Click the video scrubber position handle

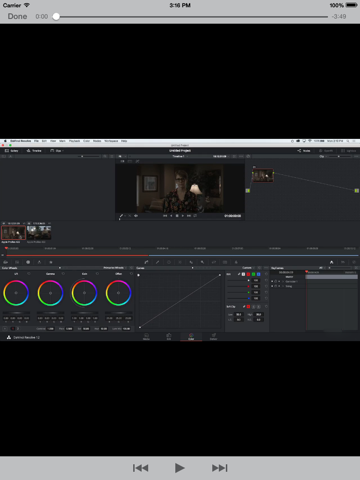[56, 16]
